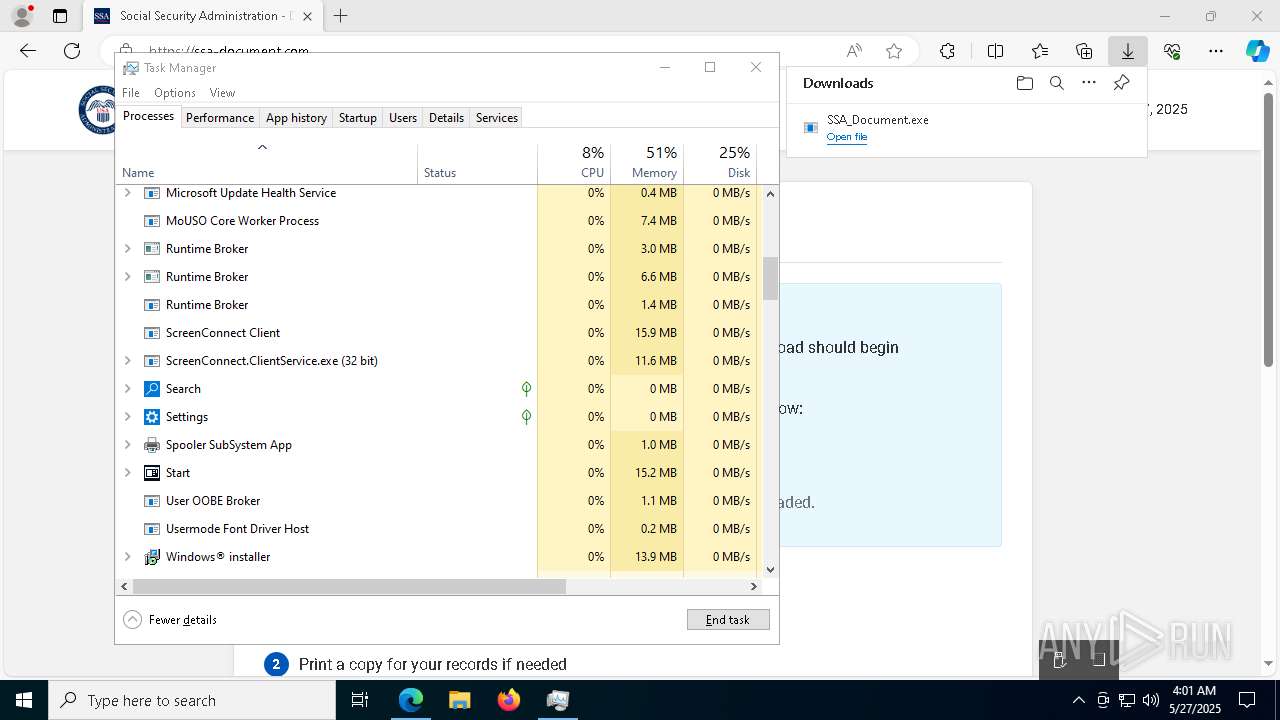Viewport: 1280px width, 720px height.
Task: Click the Edge downloads toolbar button
Action: tap(1127, 51)
